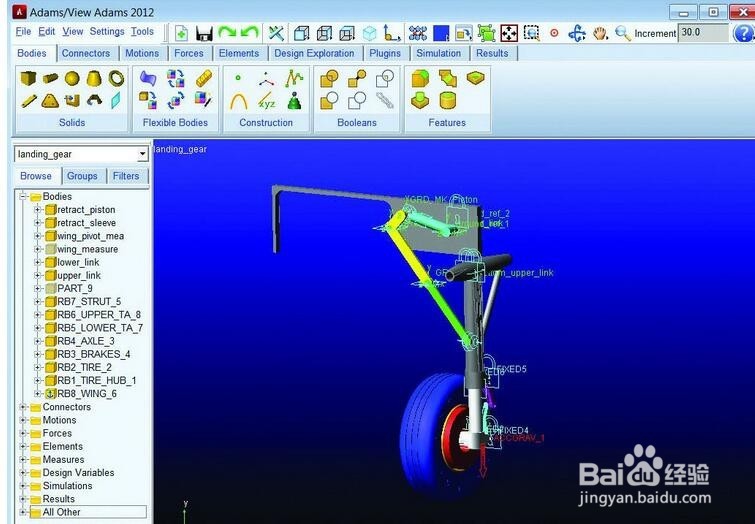Image resolution: width=755 pixels, height=524 pixels.
Task: Add a fillet feature with the first Features icon
Action: (x=420, y=78)
